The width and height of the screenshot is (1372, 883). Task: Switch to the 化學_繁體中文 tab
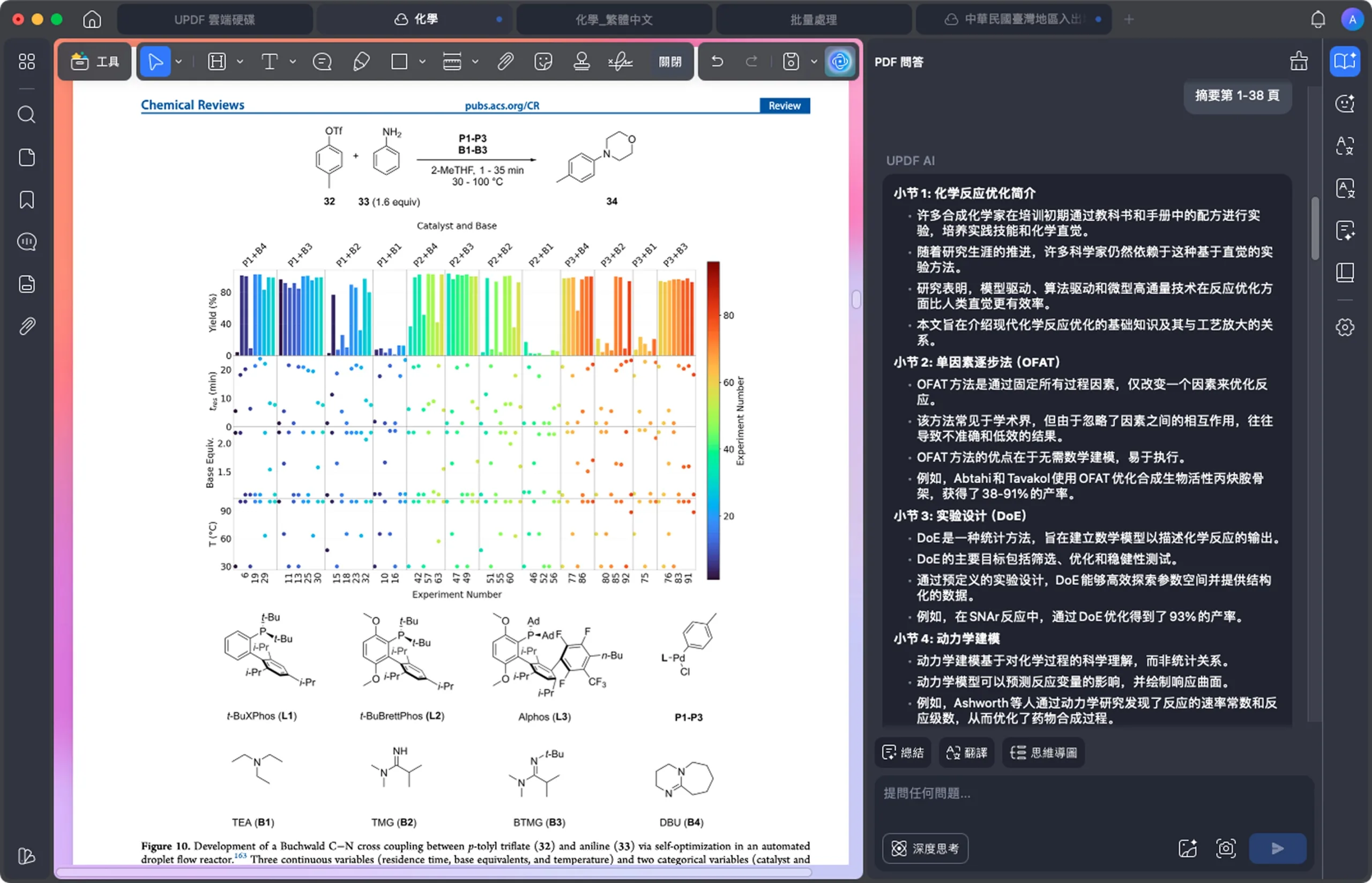click(614, 19)
